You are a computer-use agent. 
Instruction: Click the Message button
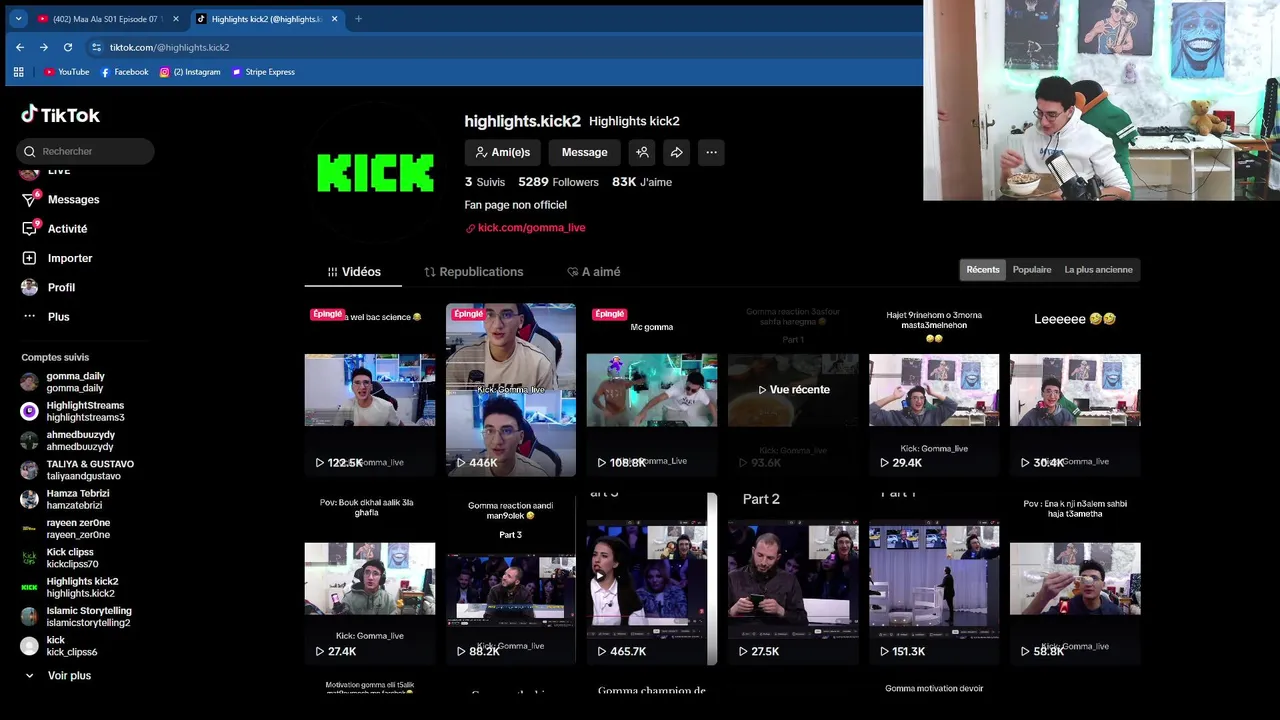pyautogui.click(x=585, y=152)
